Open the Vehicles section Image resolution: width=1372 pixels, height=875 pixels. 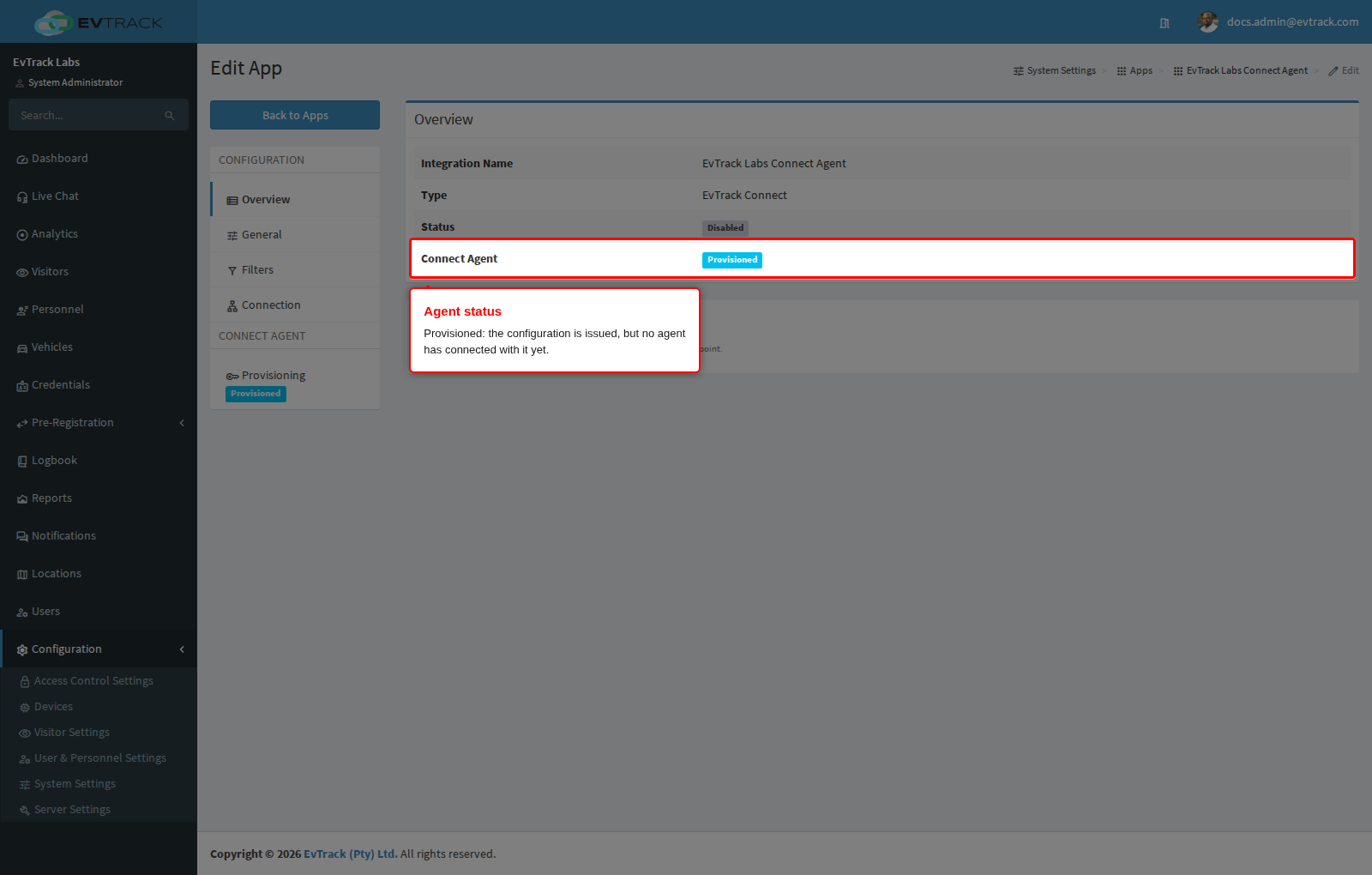coord(99,347)
